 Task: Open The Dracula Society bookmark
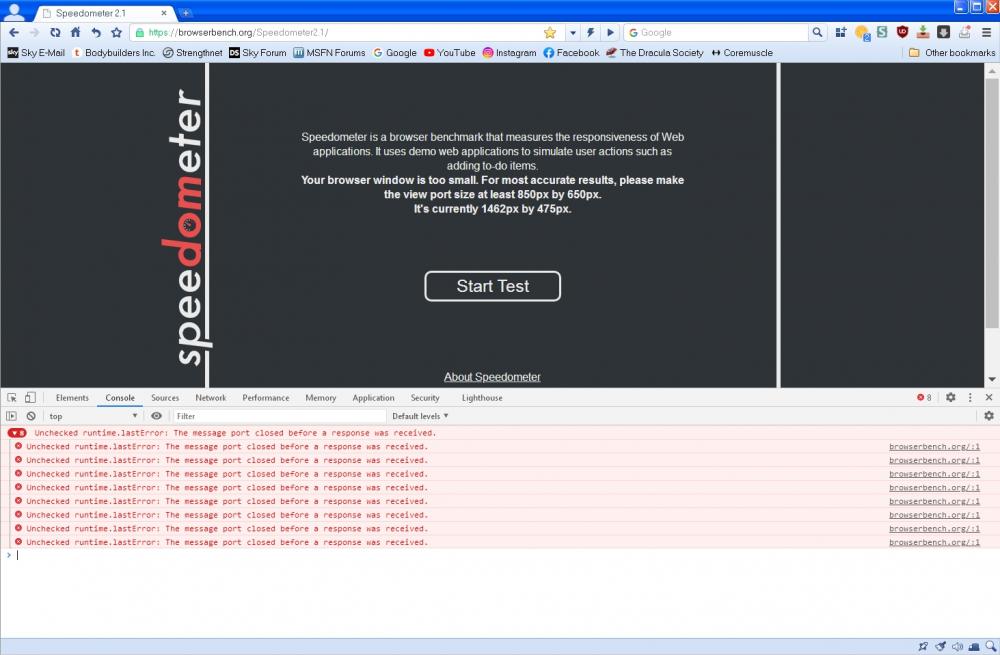click(x=655, y=53)
